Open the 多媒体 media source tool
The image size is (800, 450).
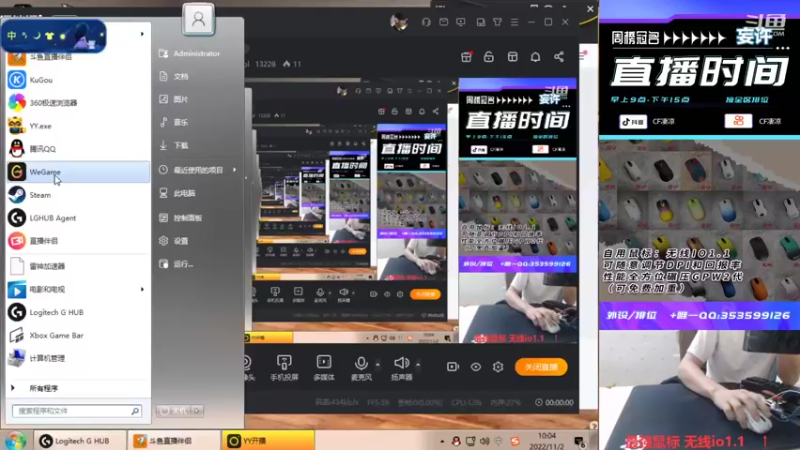tap(324, 368)
